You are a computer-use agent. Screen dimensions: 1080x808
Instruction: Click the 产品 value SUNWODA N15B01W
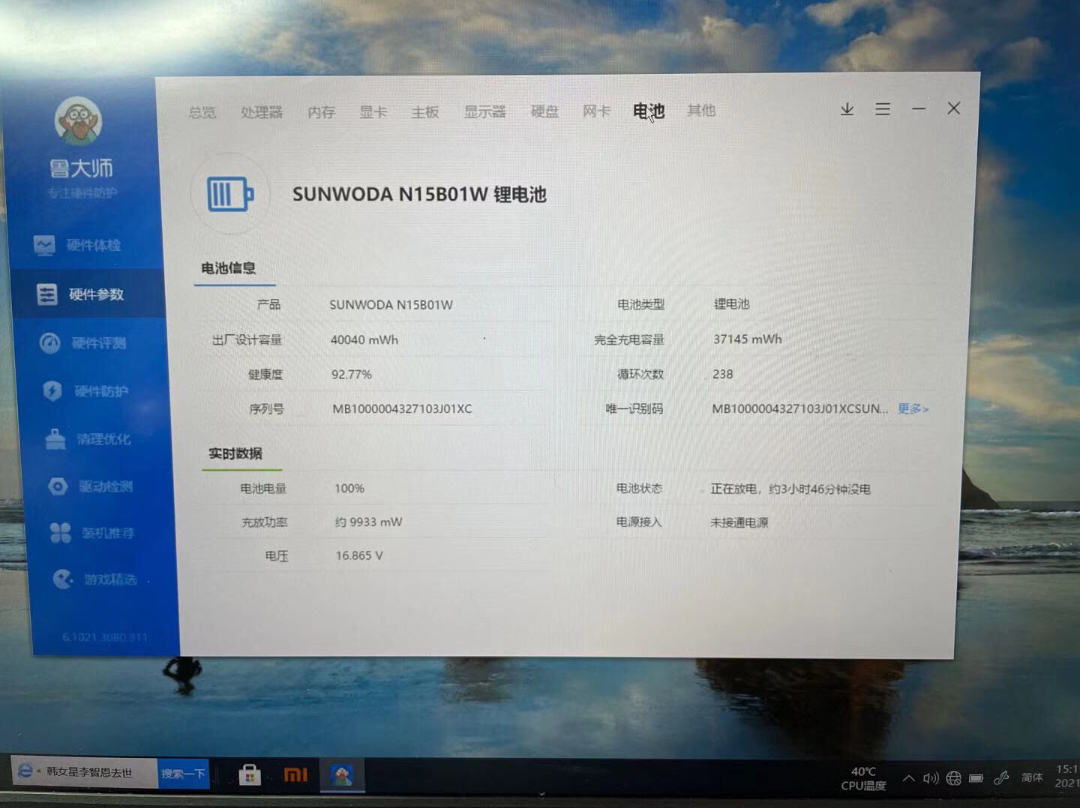pyautogui.click(x=391, y=304)
